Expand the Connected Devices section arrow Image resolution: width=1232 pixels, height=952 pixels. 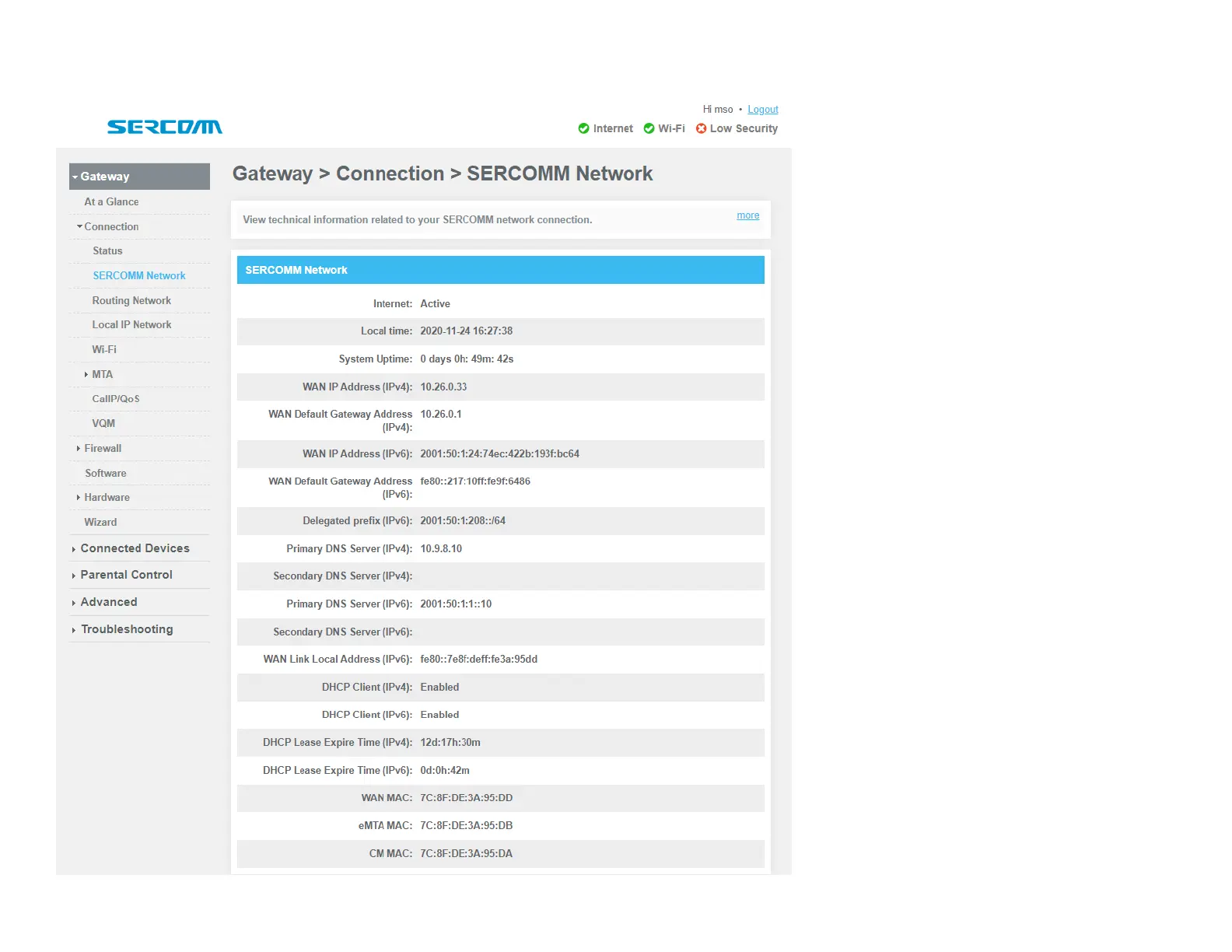pyautogui.click(x=73, y=549)
